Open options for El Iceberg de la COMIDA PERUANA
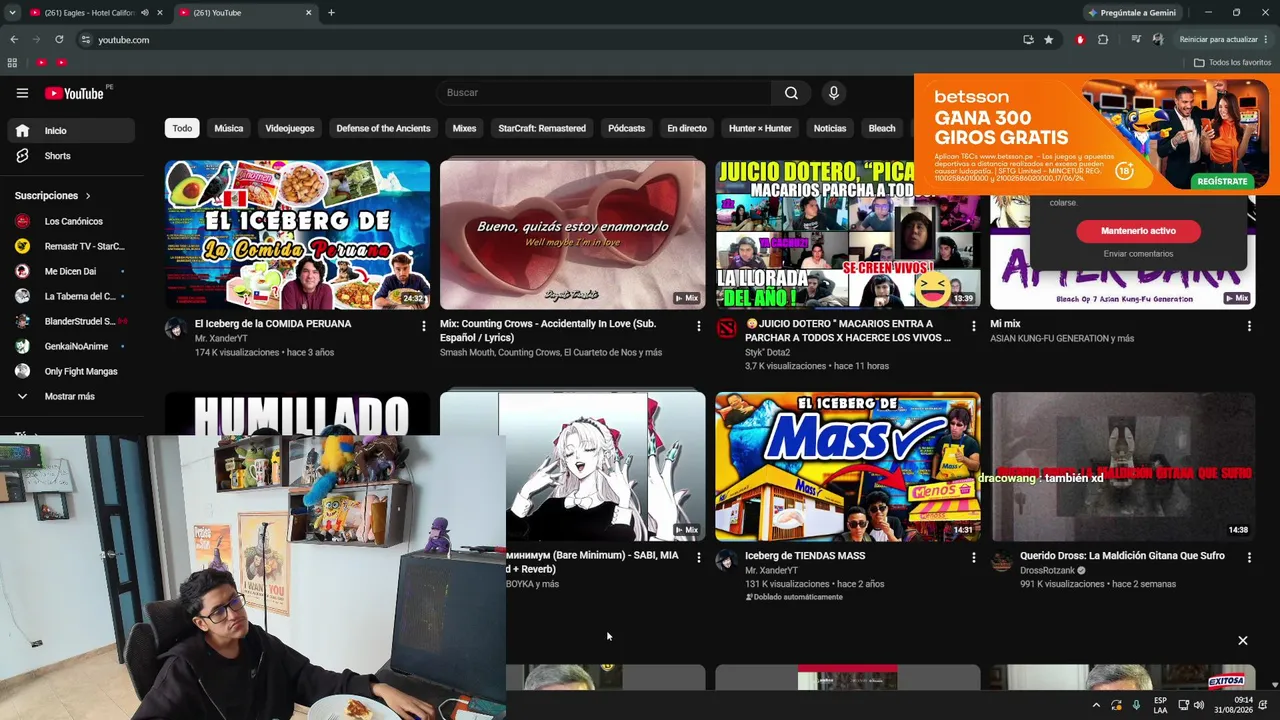Viewport: 1280px width, 720px height. (x=423, y=326)
